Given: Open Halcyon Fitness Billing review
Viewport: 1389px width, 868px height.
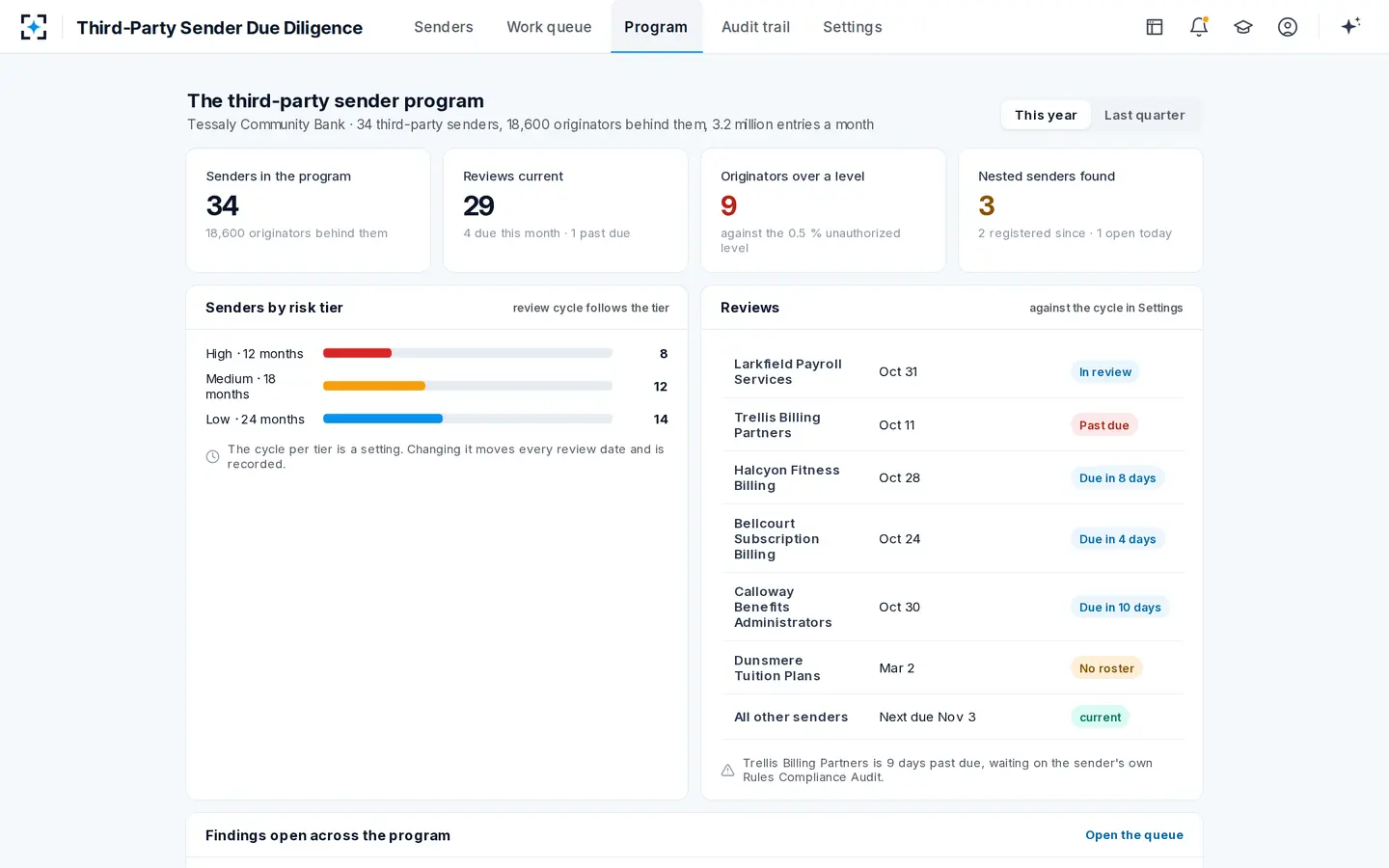Looking at the screenshot, I should pos(952,477).
